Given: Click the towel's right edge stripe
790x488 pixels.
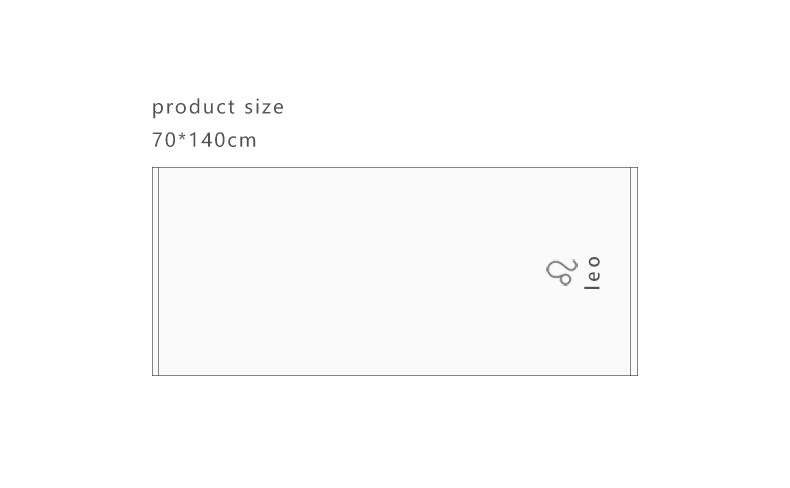Looking at the screenshot, I should coord(634,271).
